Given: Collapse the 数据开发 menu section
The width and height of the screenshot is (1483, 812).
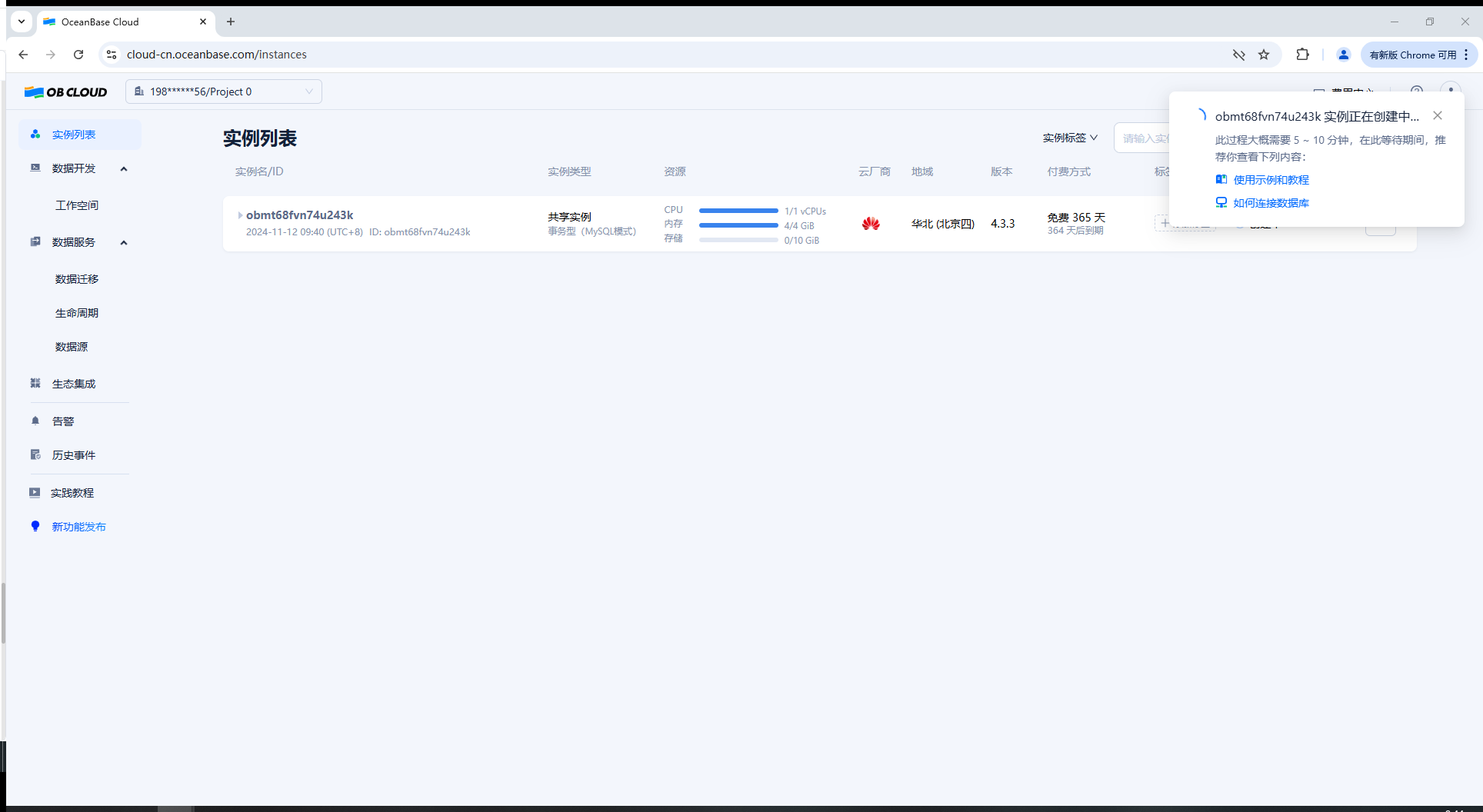Looking at the screenshot, I should coord(124,169).
